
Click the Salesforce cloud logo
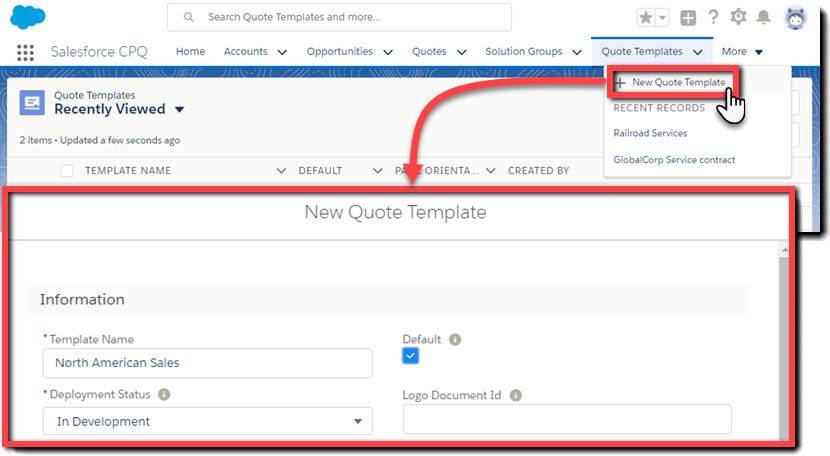tap(28, 17)
